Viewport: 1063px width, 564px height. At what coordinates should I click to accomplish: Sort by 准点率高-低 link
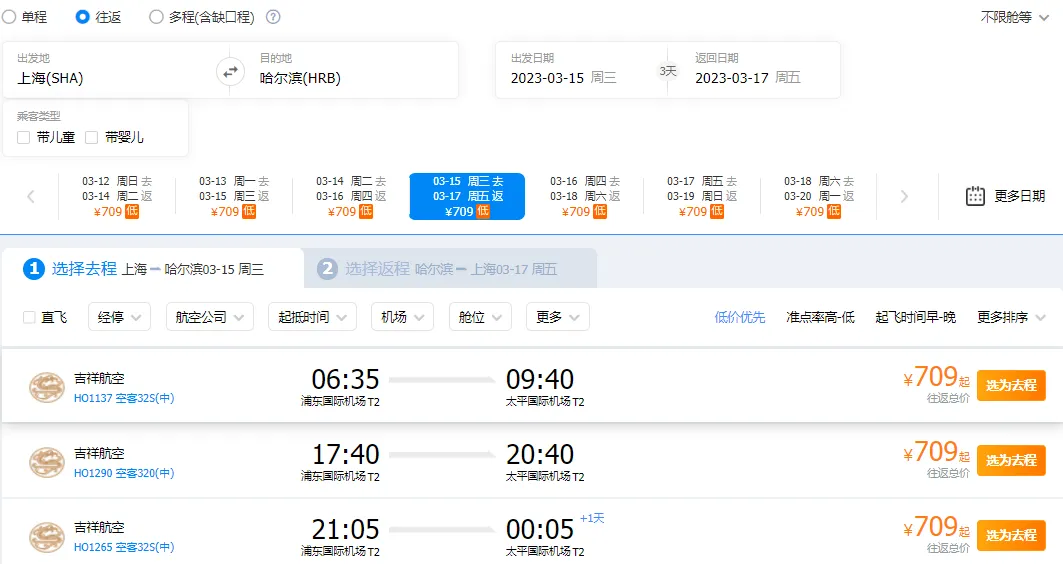(820, 317)
